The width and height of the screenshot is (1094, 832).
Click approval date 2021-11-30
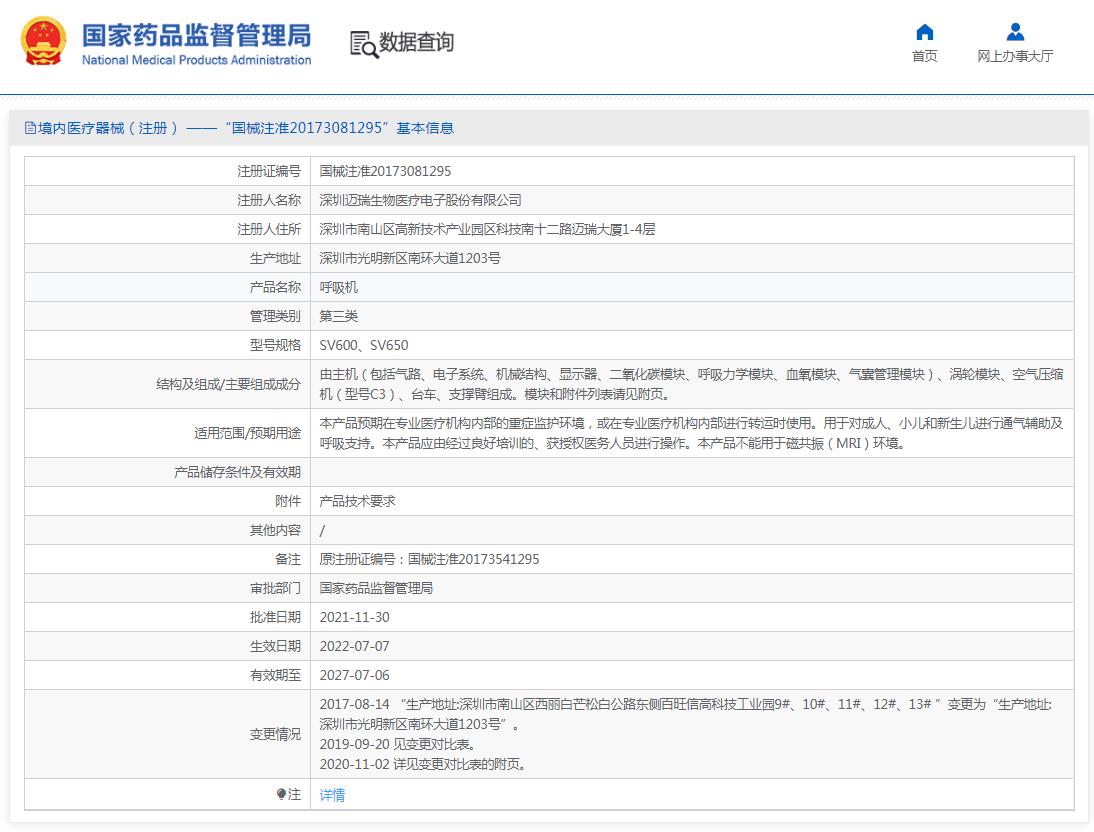(x=354, y=617)
